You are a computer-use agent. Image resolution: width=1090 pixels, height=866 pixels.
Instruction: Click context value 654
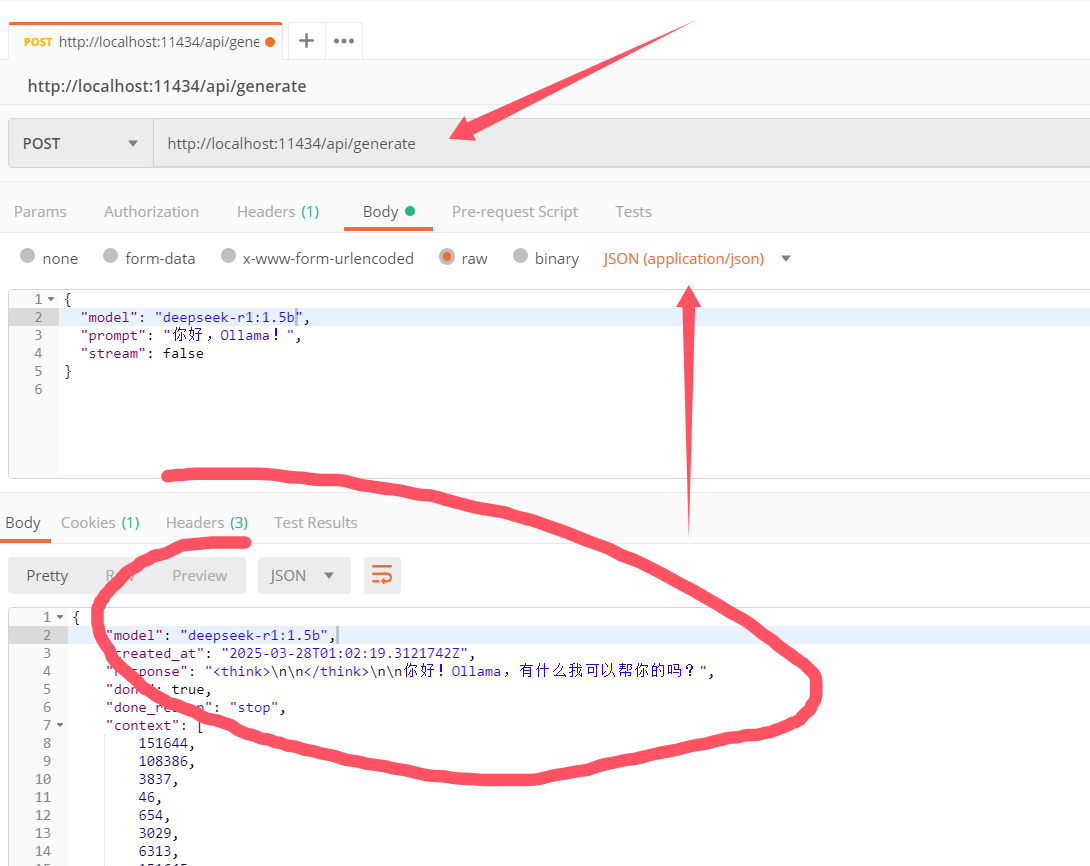pos(150,815)
